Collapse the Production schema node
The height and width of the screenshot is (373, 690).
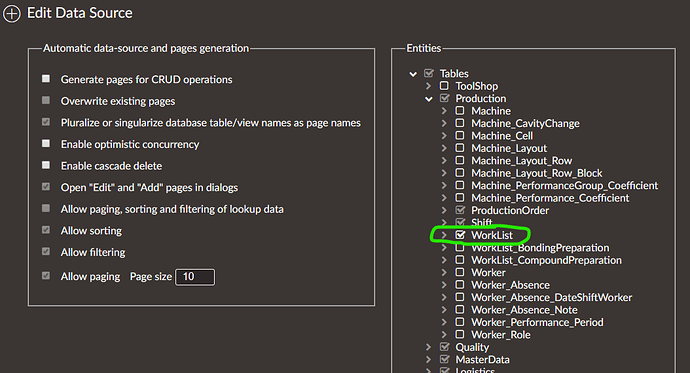[429, 99]
